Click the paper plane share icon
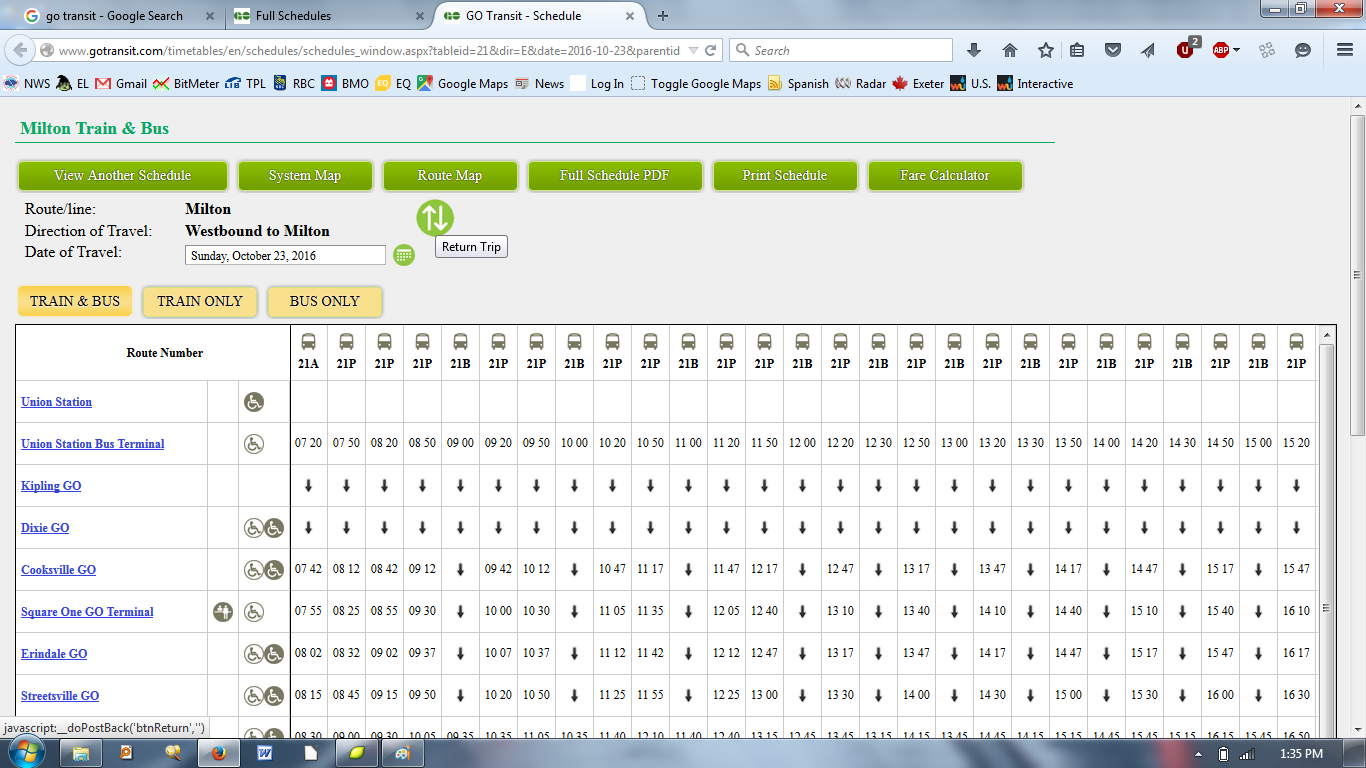The width and height of the screenshot is (1366, 768). [1147, 50]
